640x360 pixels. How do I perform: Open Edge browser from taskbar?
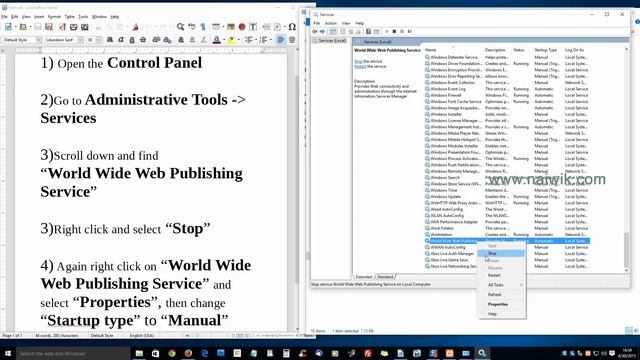204,353
